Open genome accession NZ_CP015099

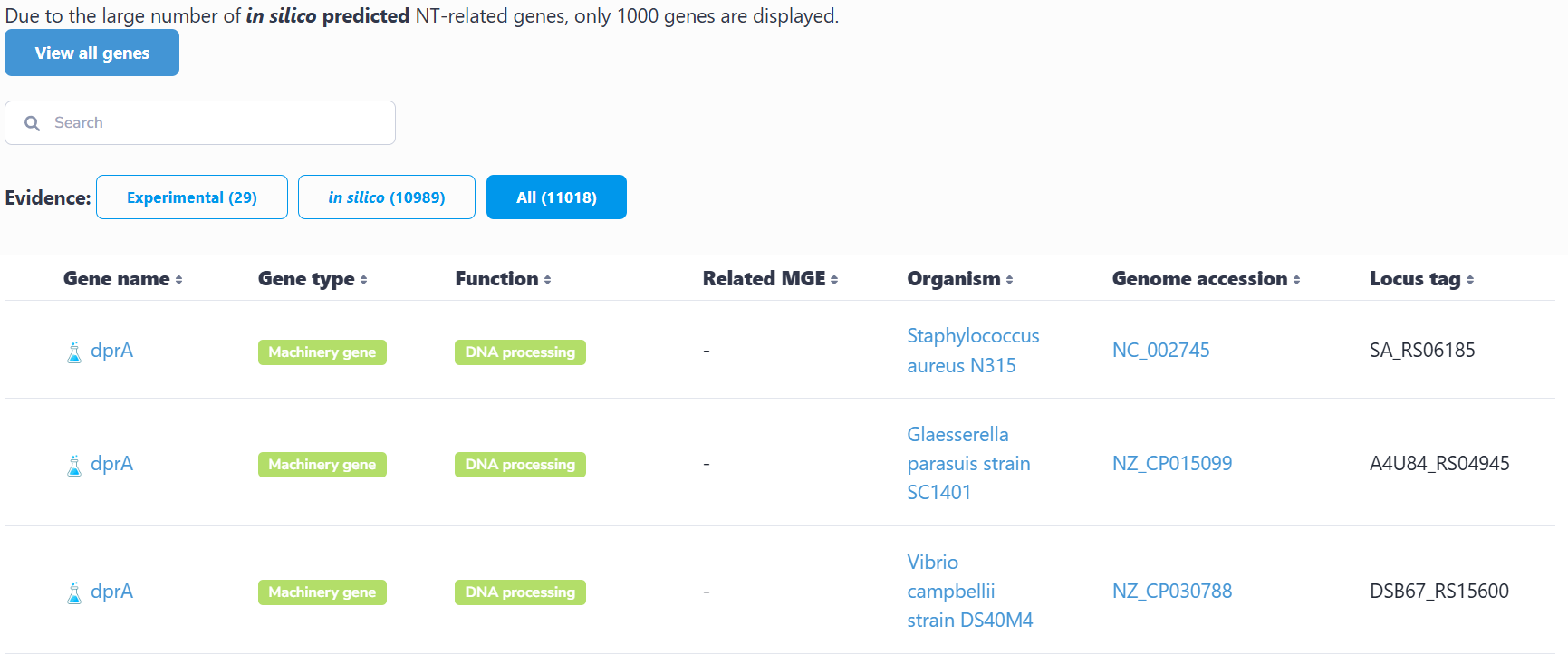click(x=1172, y=464)
